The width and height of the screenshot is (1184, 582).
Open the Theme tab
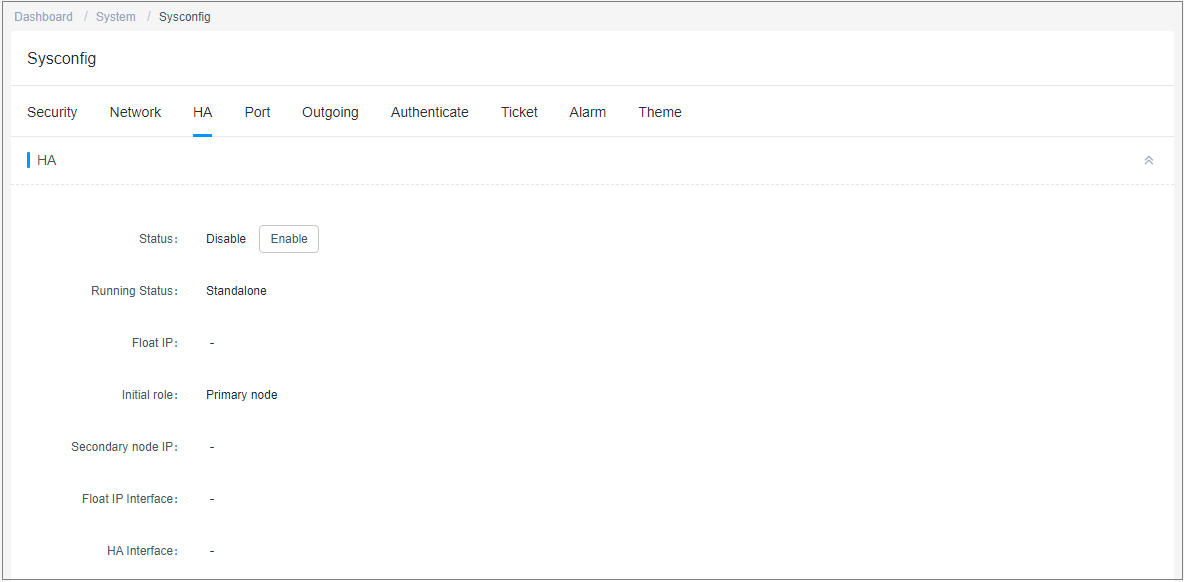tap(660, 112)
